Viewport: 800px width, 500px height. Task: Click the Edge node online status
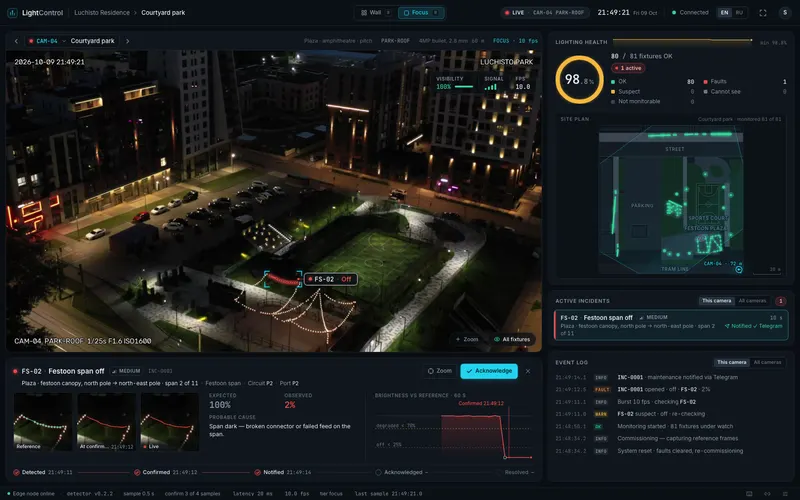tap(31, 494)
